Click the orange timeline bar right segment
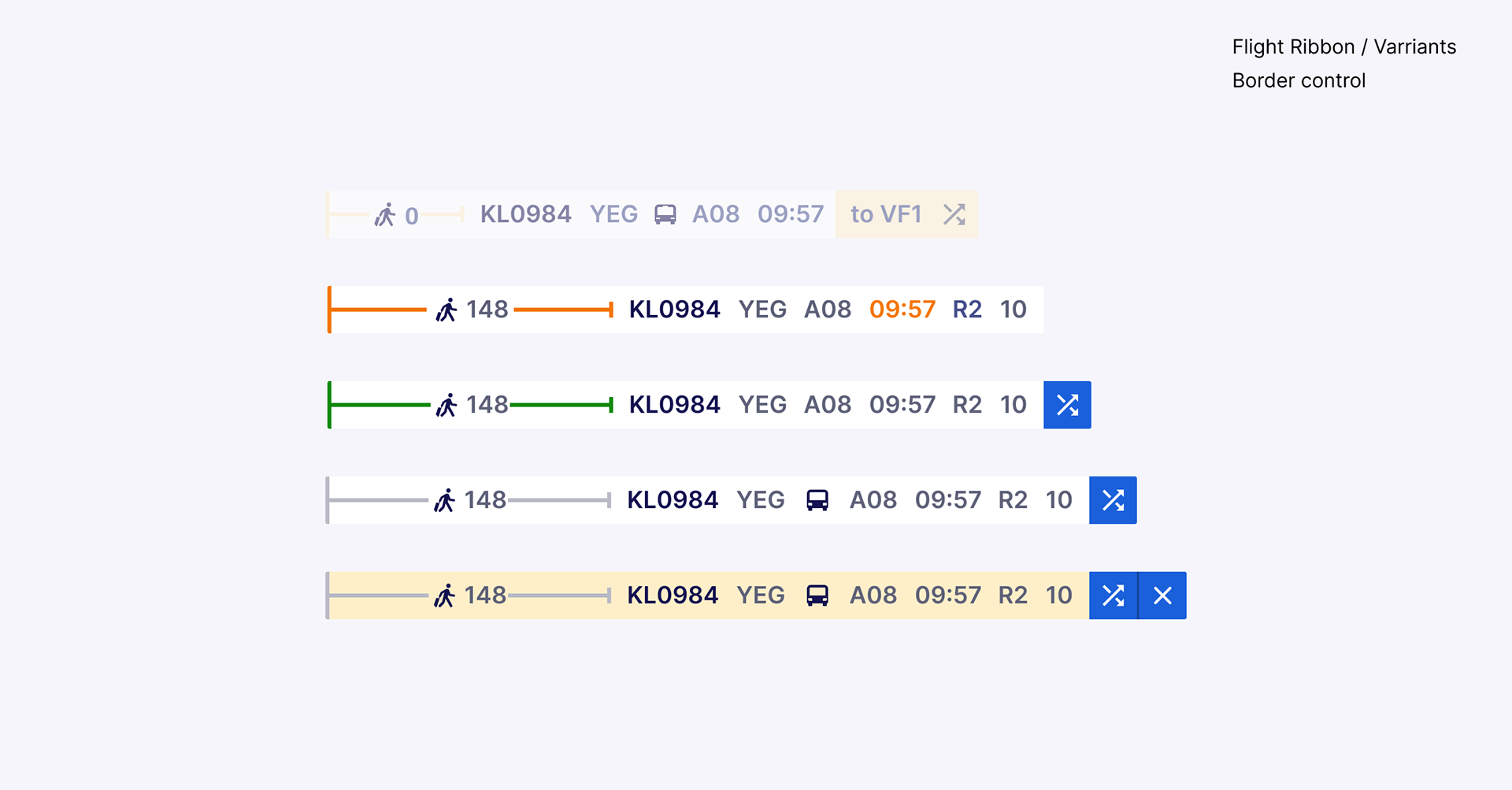The height and width of the screenshot is (790, 1512). click(562, 310)
